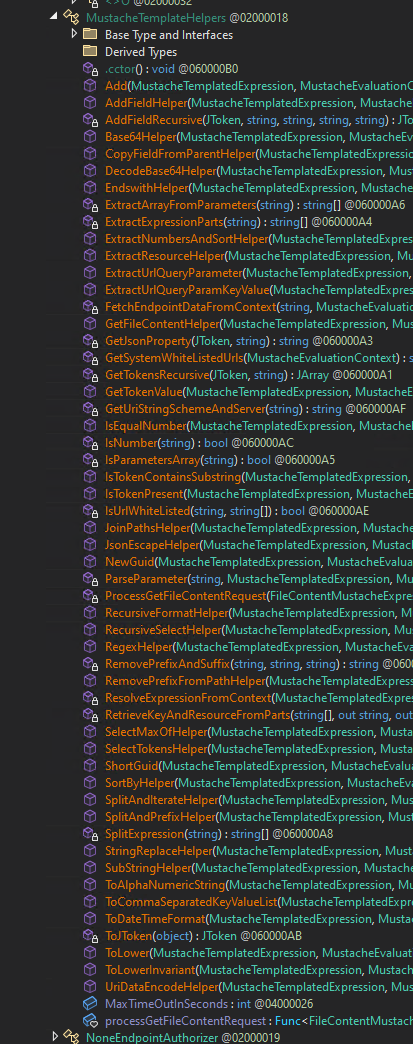
Task: Click the ToLower method icon
Action: (x=90, y=953)
